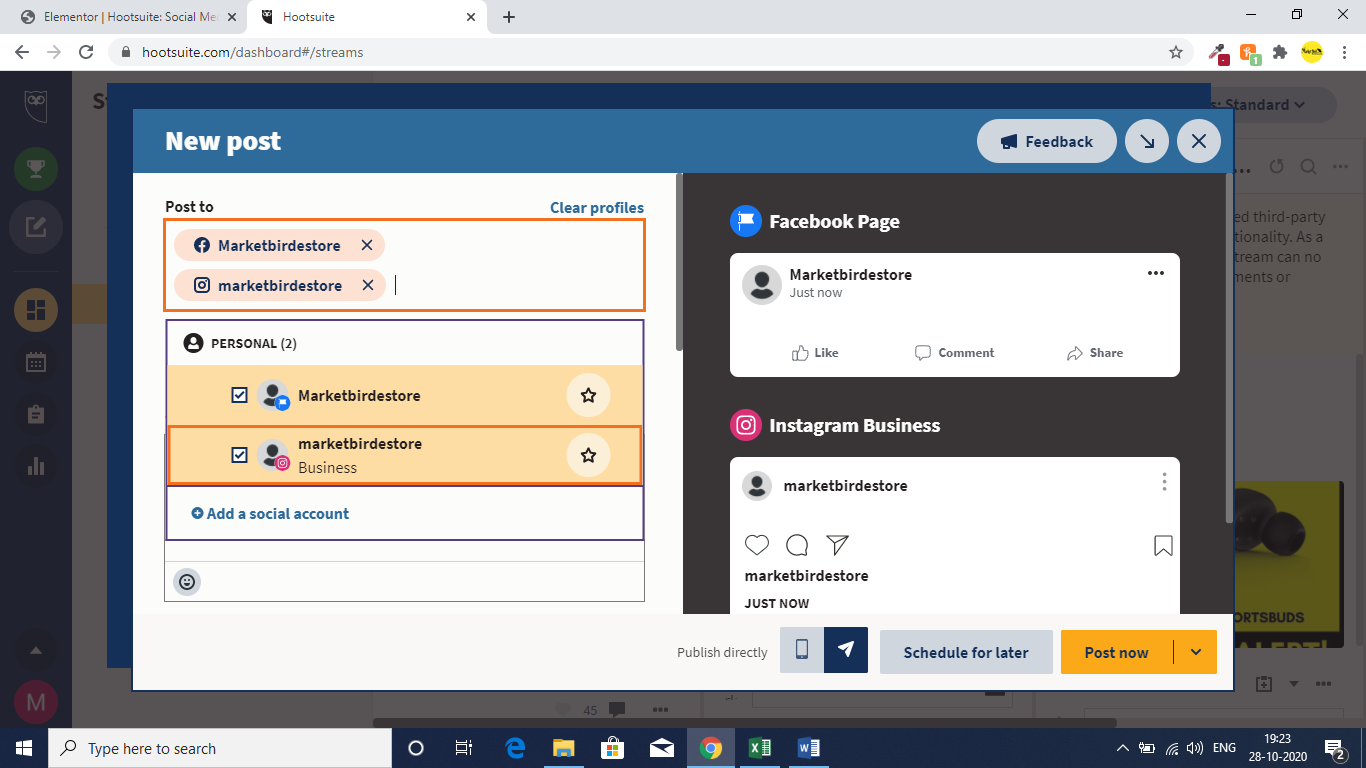Open Chrome extensions puzzle icon
Image resolution: width=1366 pixels, height=768 pixels.
(x=1280, y=52)
